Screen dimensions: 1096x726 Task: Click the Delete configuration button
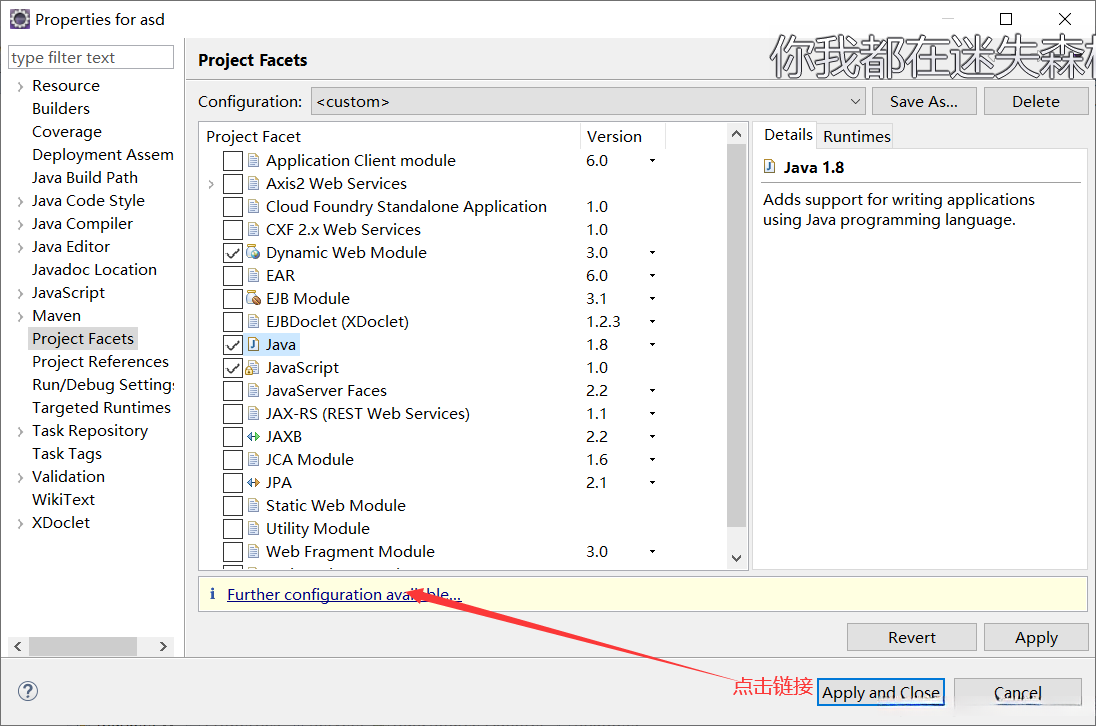[1036, 101]
